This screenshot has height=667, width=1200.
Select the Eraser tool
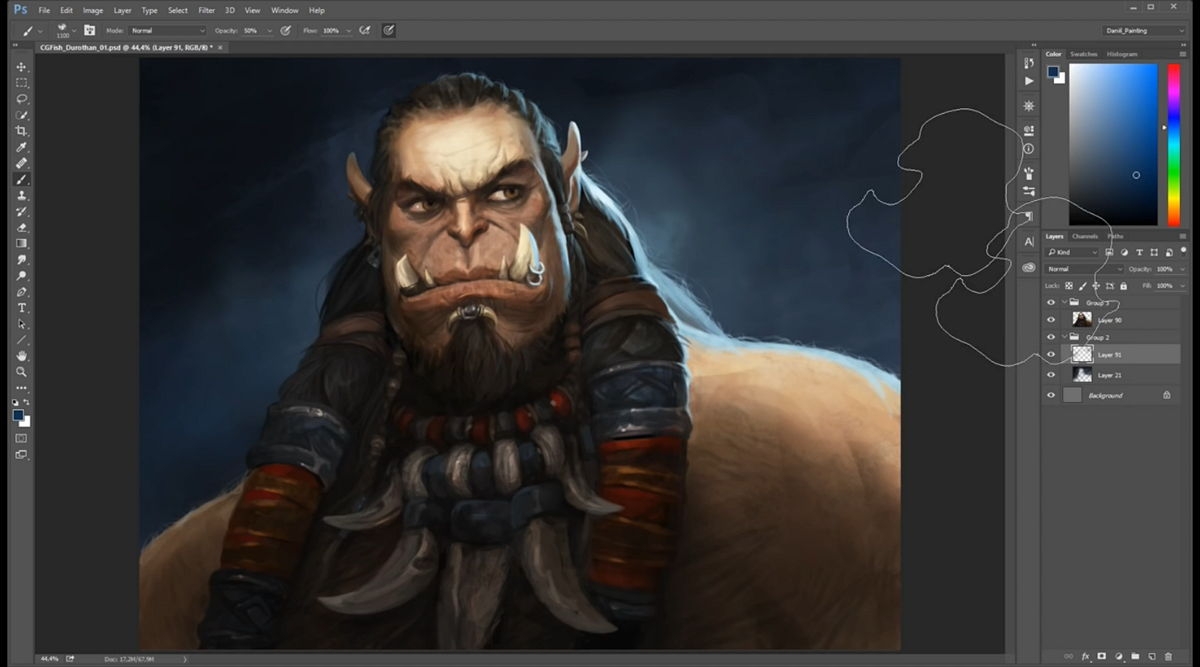tap(22, 228)
